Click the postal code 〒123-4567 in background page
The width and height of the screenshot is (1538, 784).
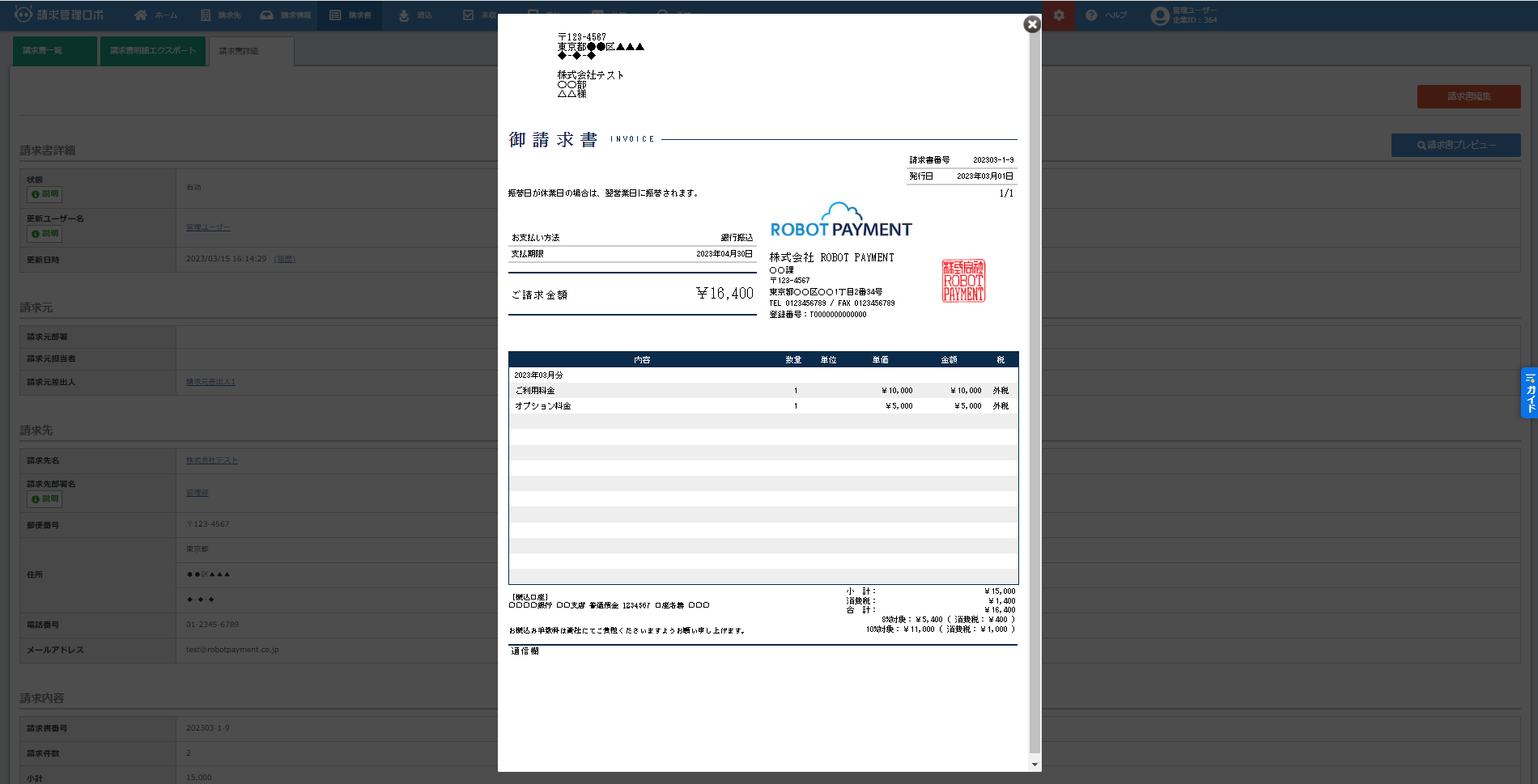click(208, 524)
